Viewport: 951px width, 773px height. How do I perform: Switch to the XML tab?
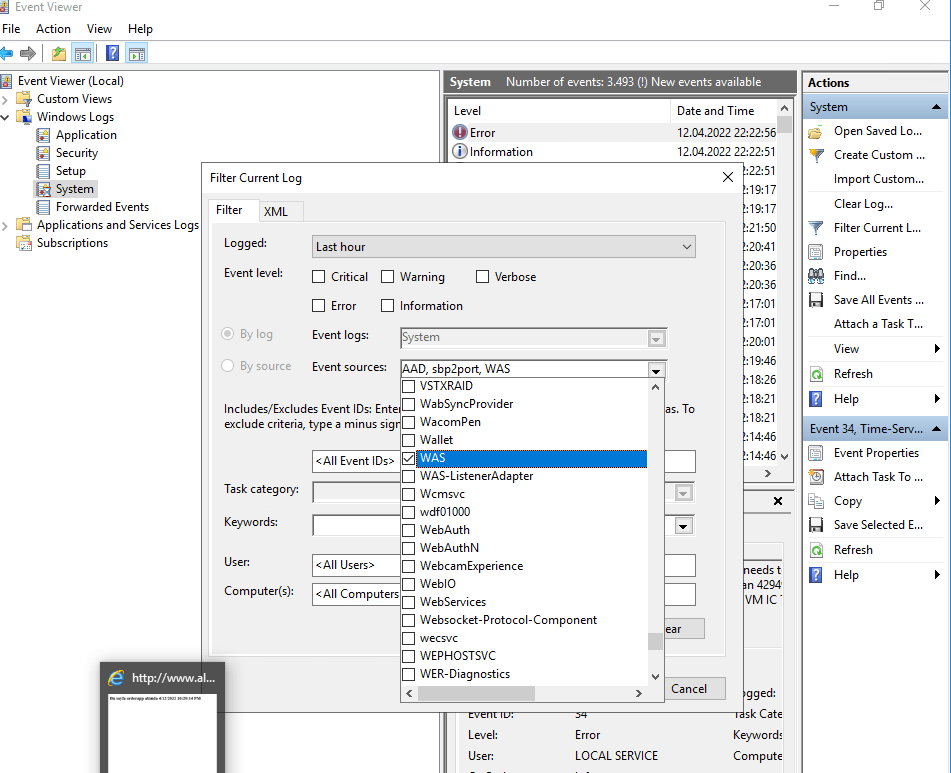click(275, 211)
